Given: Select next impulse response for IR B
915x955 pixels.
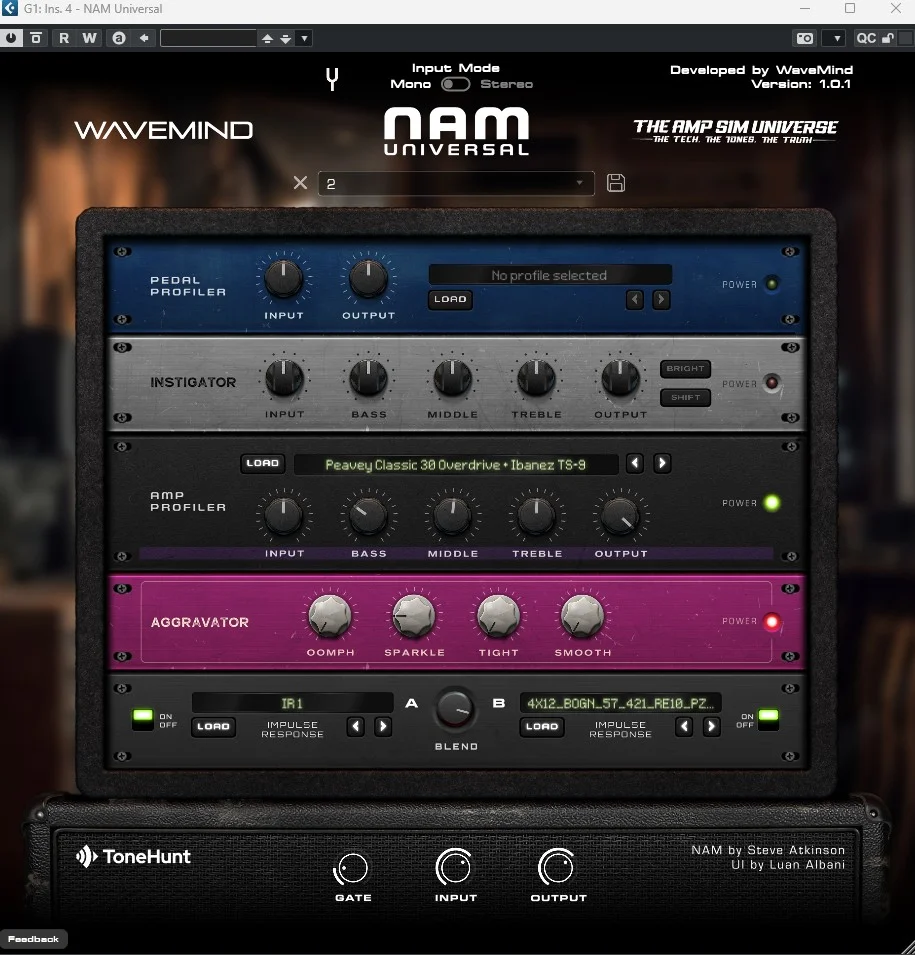Looking at the screenshot, I should tap(711, 726).
